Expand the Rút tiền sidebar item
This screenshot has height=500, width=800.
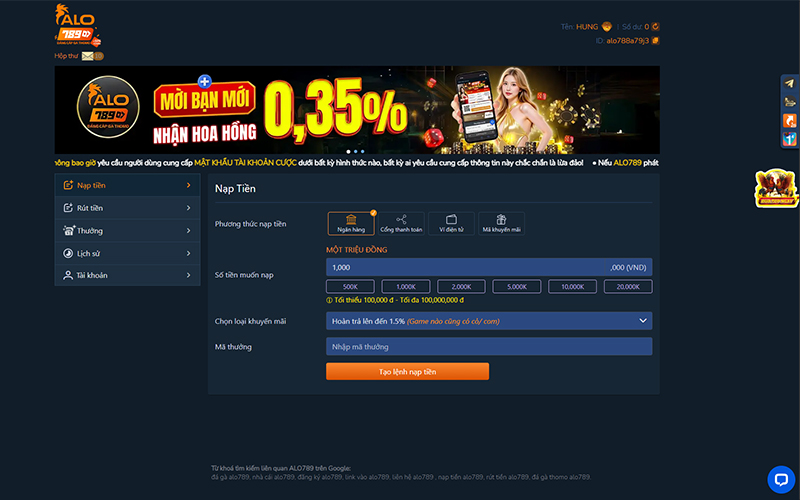[127, 208]
